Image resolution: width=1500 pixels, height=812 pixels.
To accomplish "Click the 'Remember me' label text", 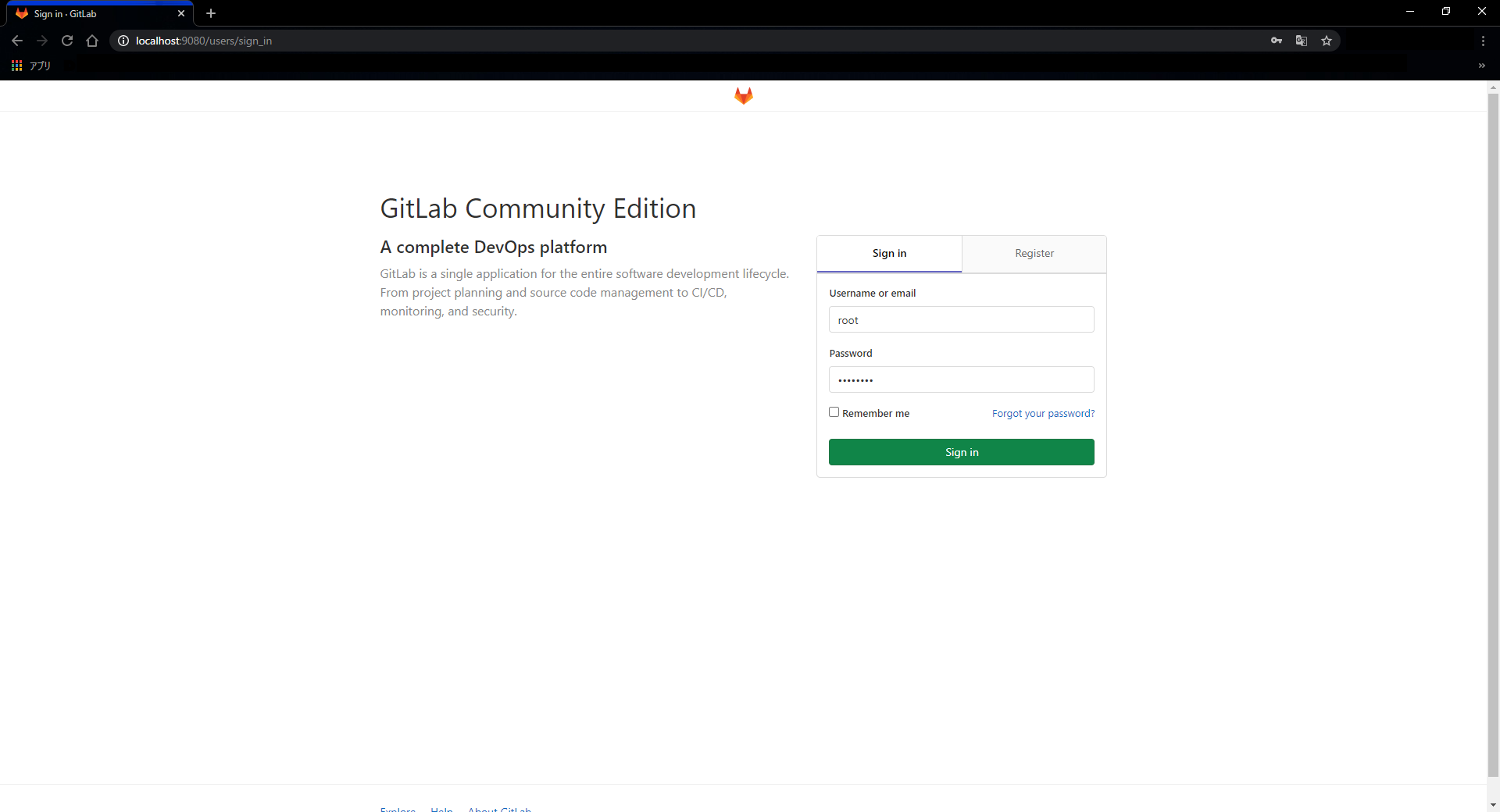I will (x=875, y=413).
